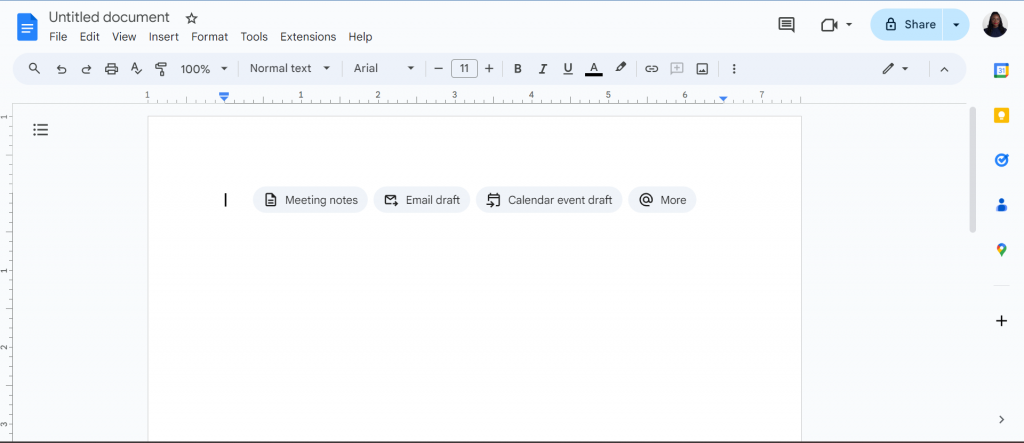Open Google Keep in side panel

click(1001, 116)
